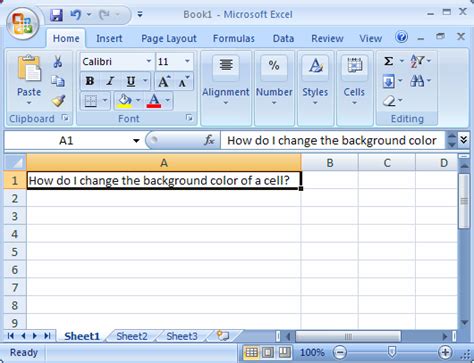Click the Cut scissors icon

pyautogui.click(x=58, y=62)
